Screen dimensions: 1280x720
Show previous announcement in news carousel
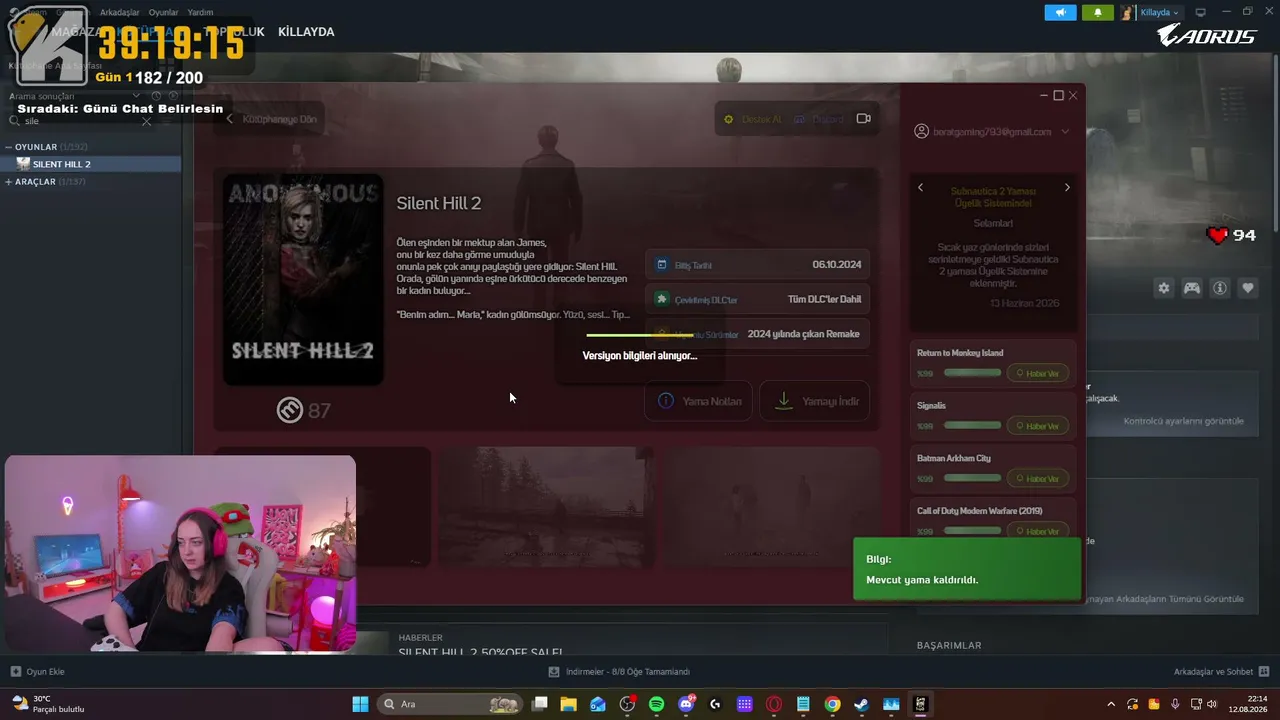(921, 188)
